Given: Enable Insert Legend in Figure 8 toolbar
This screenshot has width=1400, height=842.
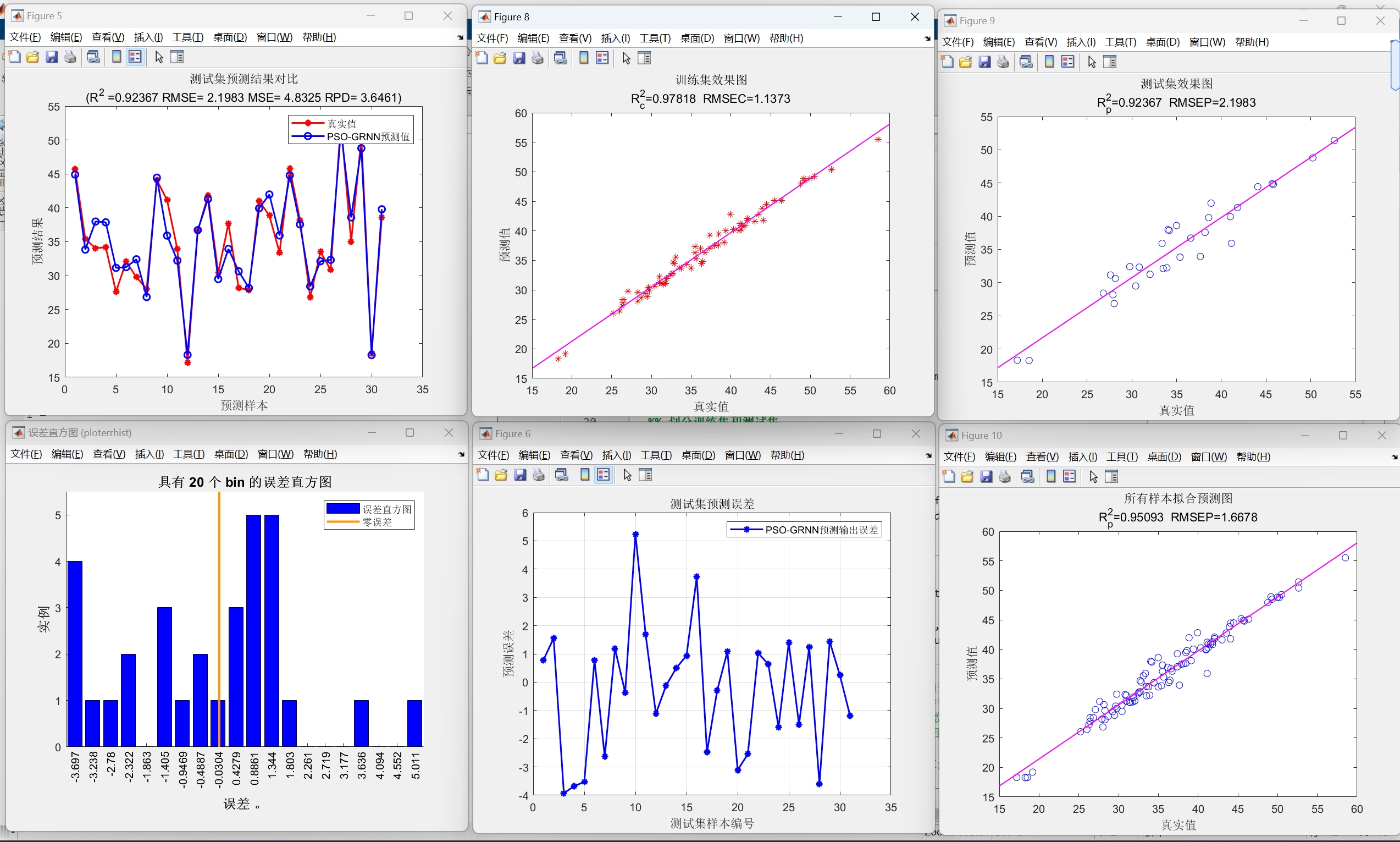Looking at the screenshot, I should [x=602, y=58].
